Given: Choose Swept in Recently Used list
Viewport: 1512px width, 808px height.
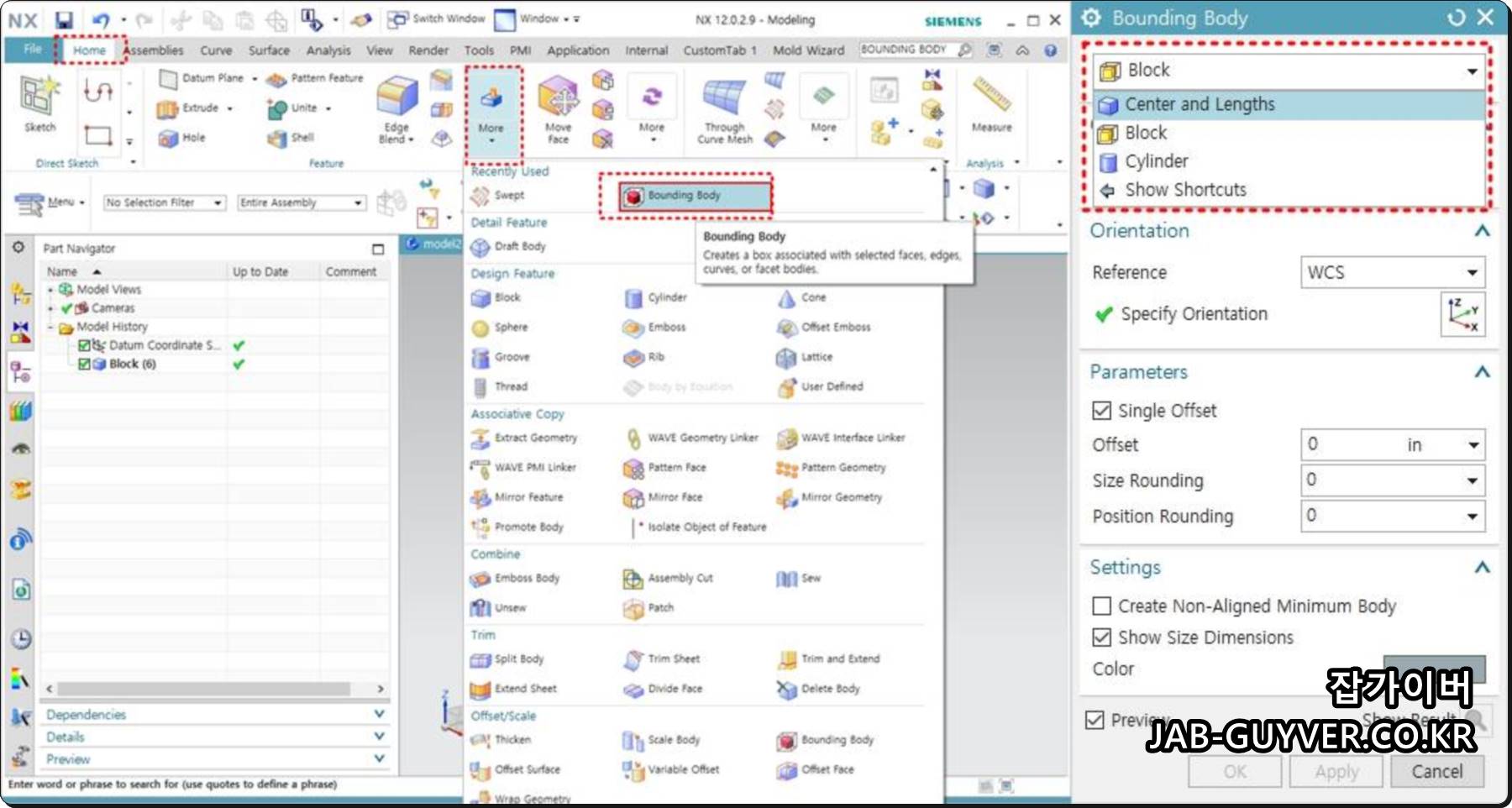Looking at the screenshot, I should pyautogui.click(x=498, y=196).
